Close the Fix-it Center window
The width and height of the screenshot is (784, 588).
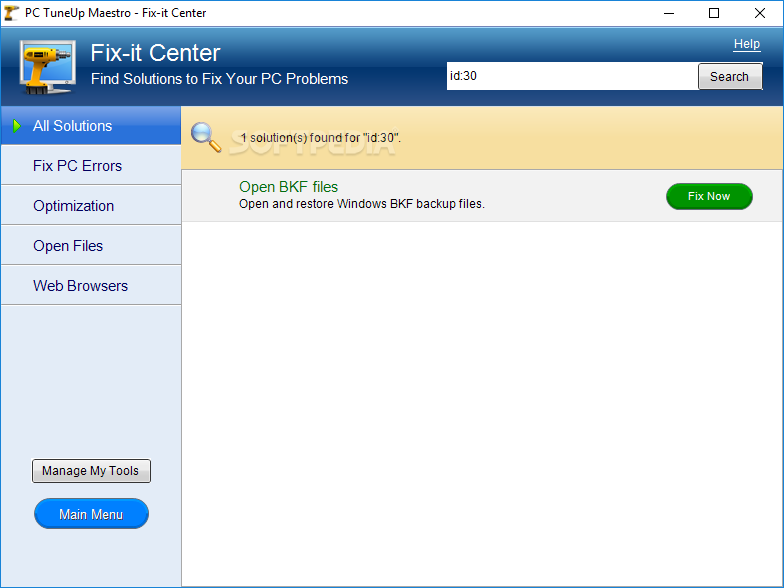pyautogui.click(x=760, y=13)
